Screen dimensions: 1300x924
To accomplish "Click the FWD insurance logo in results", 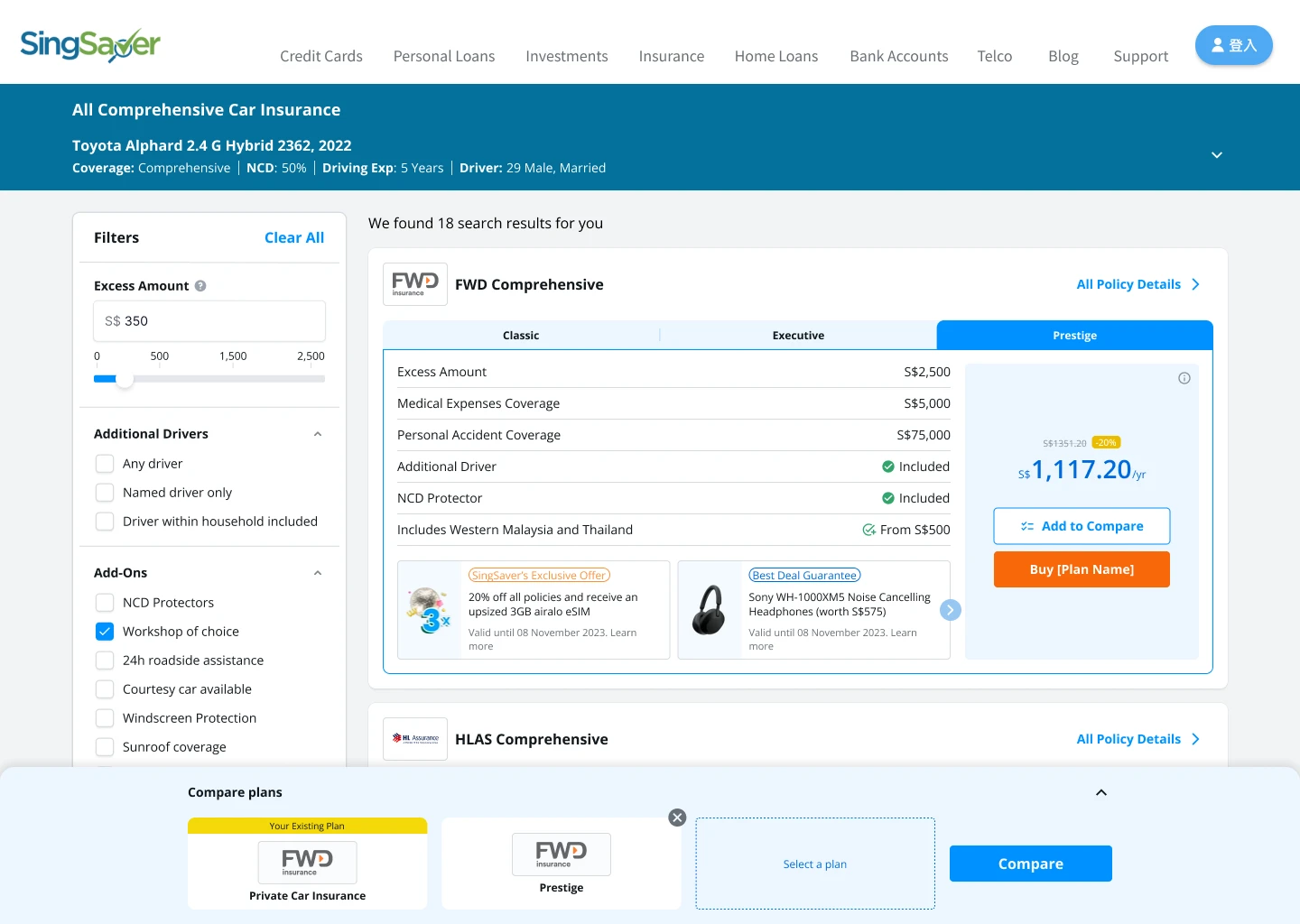I will coord(415,284).
